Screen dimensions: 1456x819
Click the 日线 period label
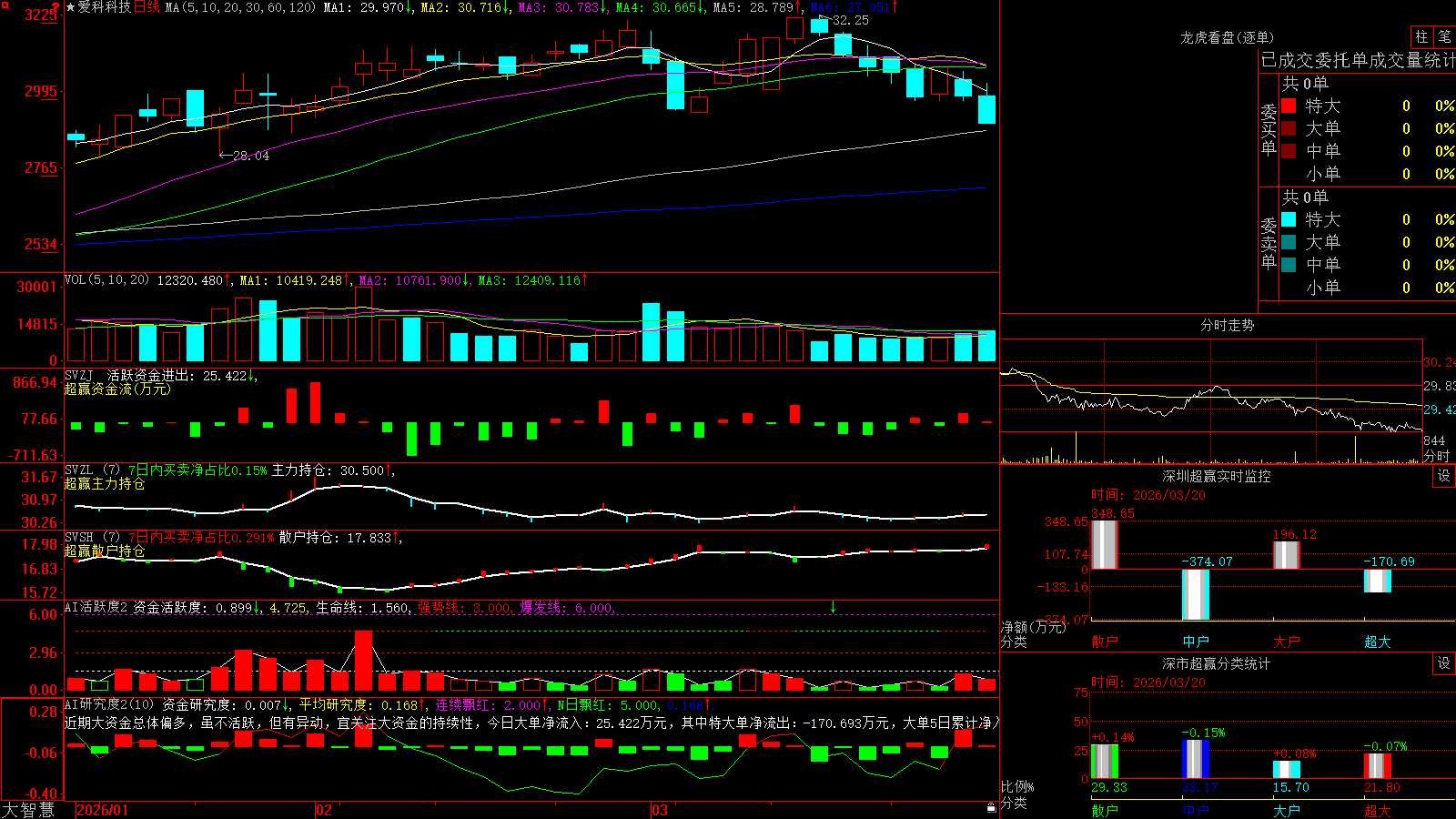coord(147,7)
